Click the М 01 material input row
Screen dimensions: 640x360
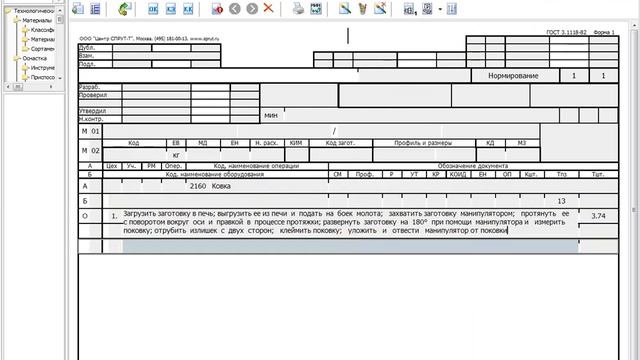pos(321,131)
